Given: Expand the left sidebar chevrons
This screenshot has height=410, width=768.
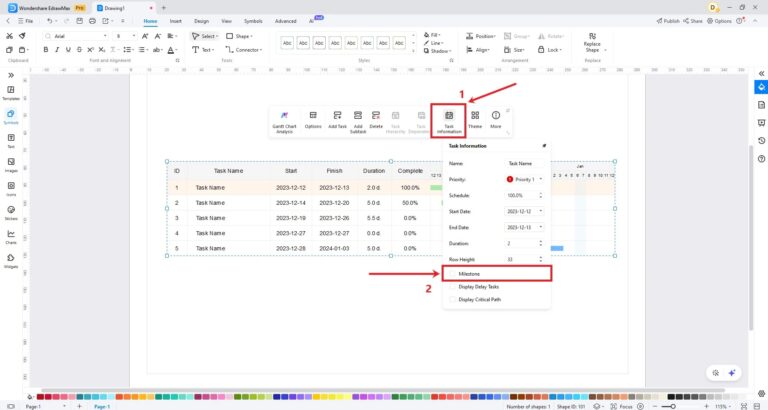Looking at the screenshot, I should 11,75.
